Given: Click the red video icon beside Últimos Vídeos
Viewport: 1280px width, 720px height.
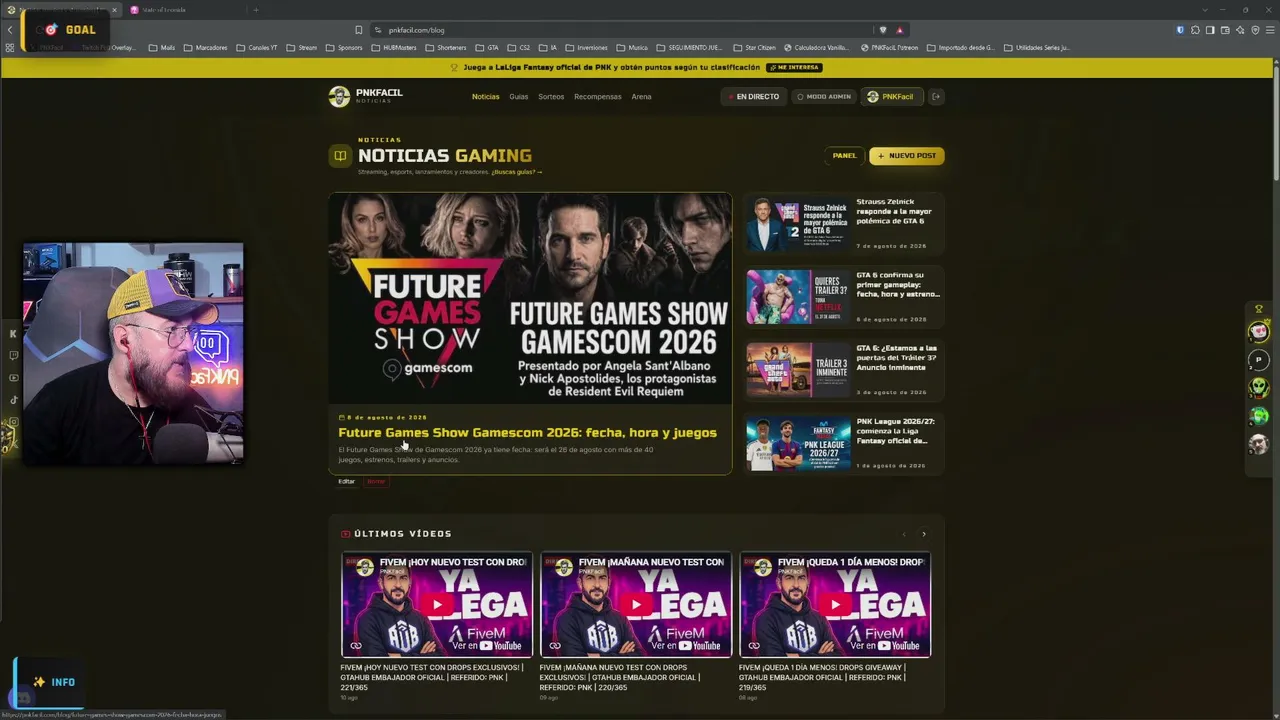Looking at the screenshot, I should tap(346, 534).
